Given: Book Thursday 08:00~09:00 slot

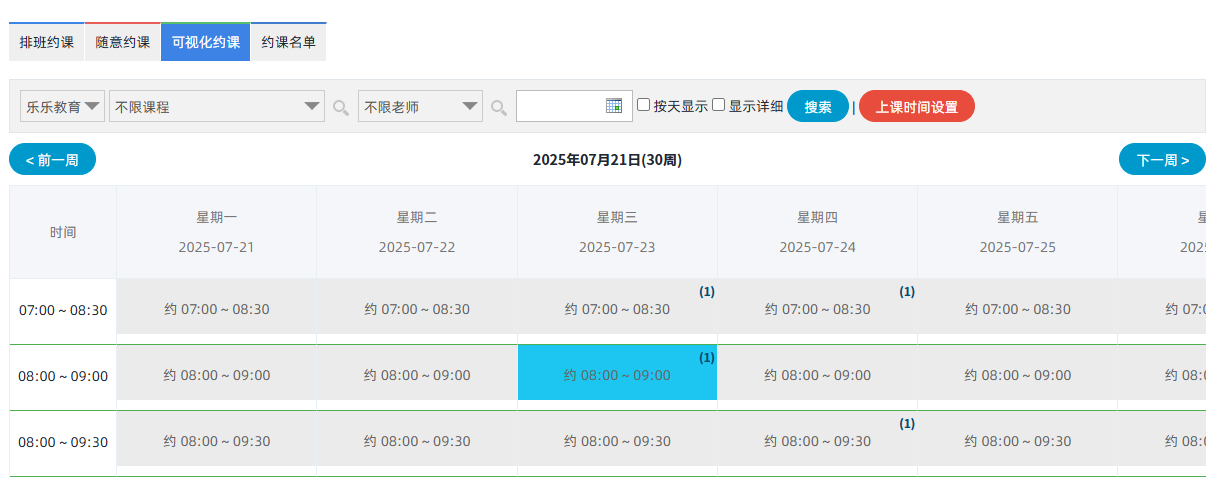Looking at the screenshot, I should click(x=818, y=373).
